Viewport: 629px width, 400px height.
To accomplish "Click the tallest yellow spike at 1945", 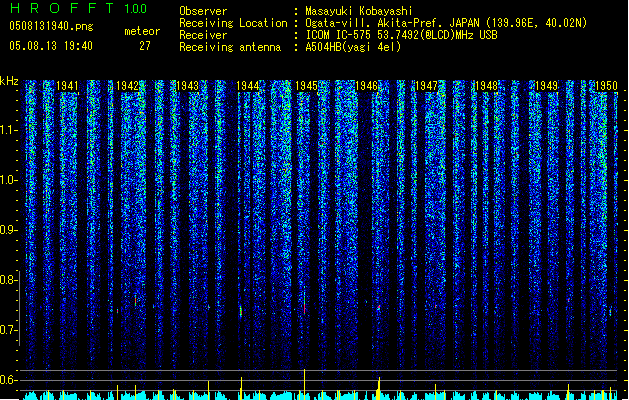I will click(x=304, y=384).
